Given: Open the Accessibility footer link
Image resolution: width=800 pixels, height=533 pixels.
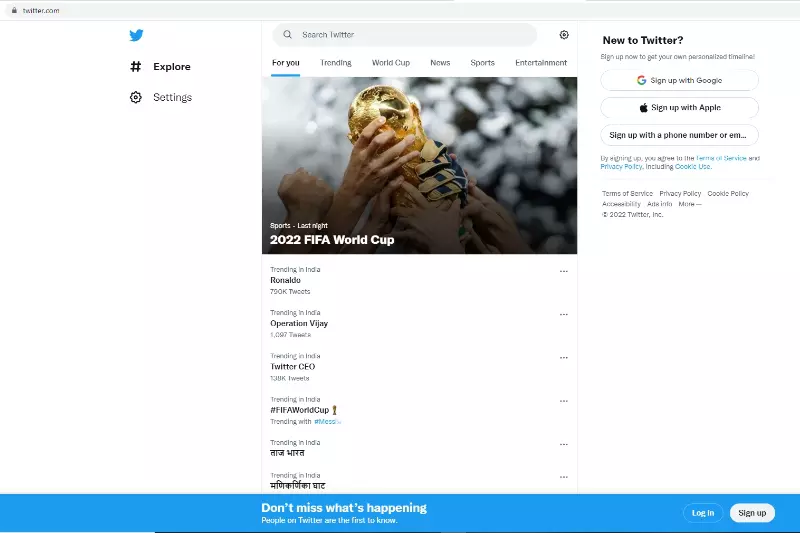Looking at the screenshot, I should 621,204.
